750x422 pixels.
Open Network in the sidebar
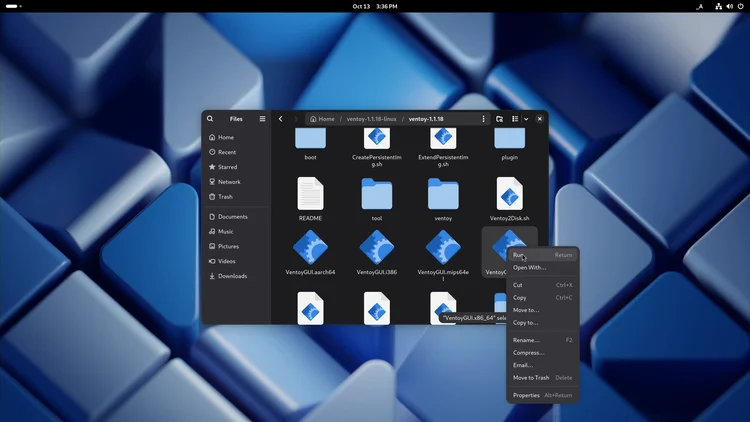[236, 182]
